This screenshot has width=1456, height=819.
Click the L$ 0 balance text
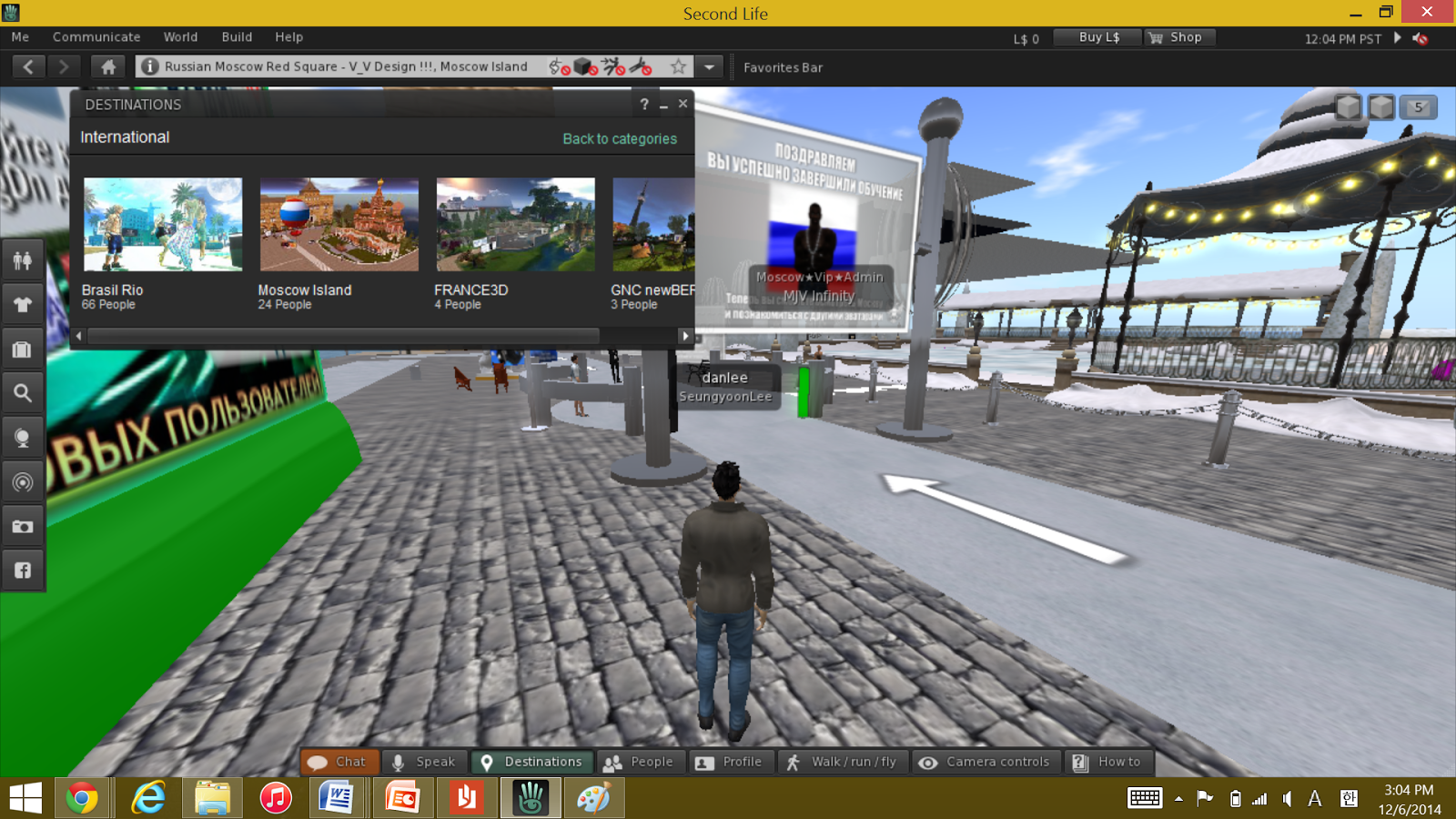coord(1026,39)
